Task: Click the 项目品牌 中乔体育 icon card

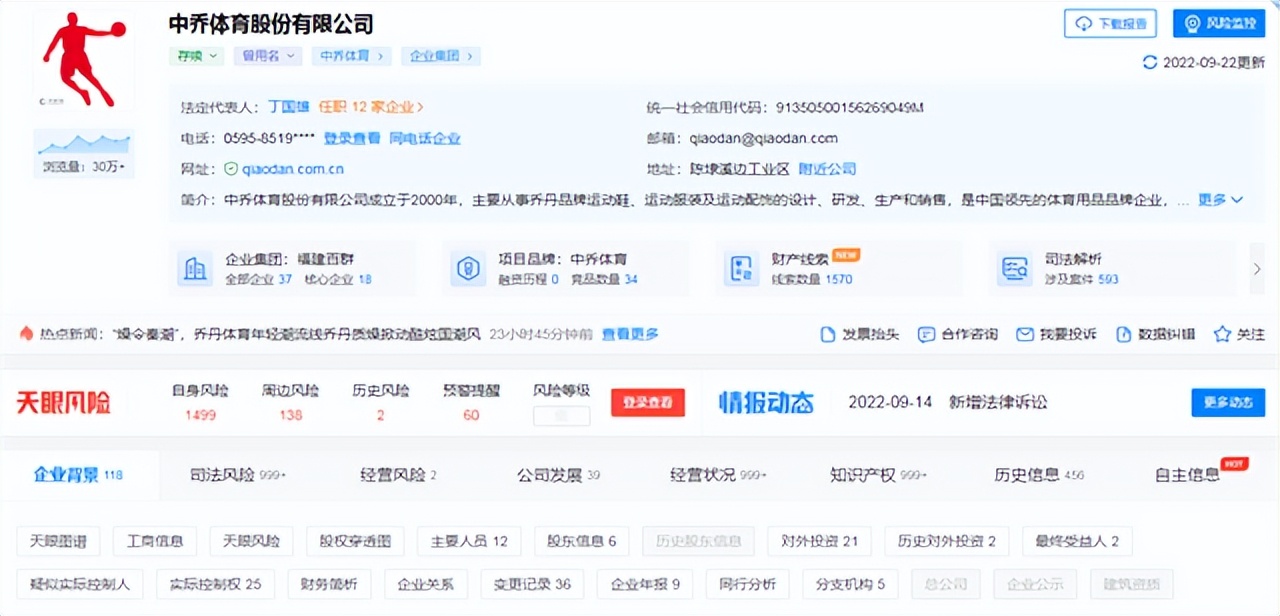Action: pyautogui.click(x=468, y=268)
